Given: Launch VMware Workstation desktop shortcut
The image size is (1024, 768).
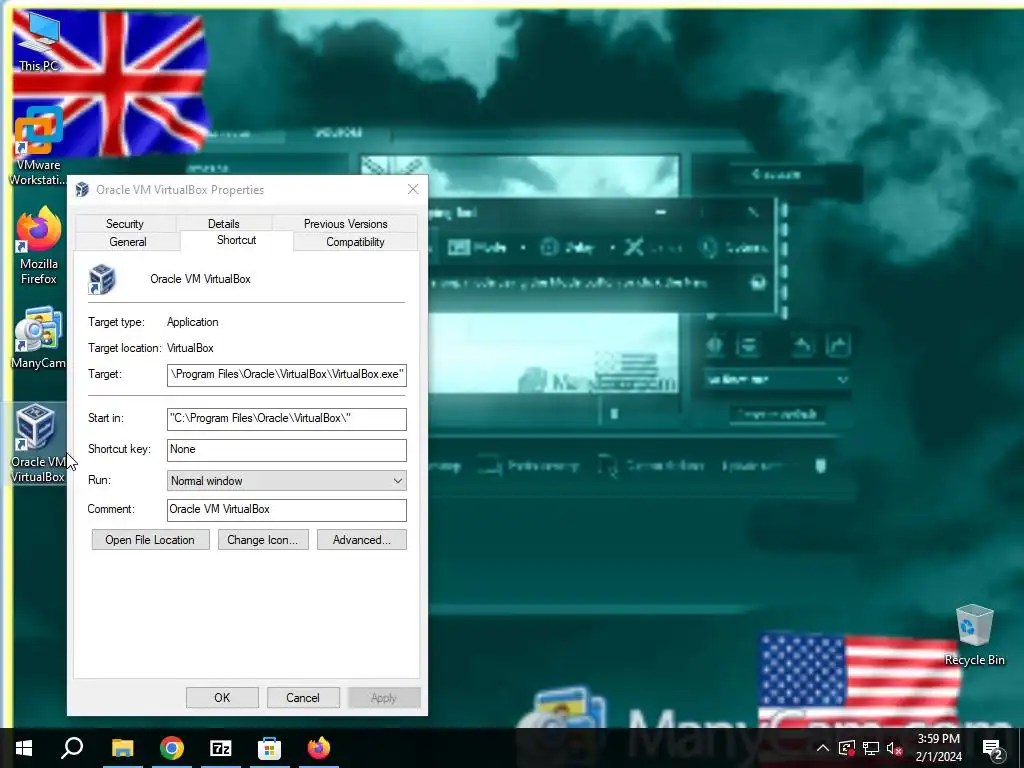Looking at the screenshot, I should tap(38, 147).
